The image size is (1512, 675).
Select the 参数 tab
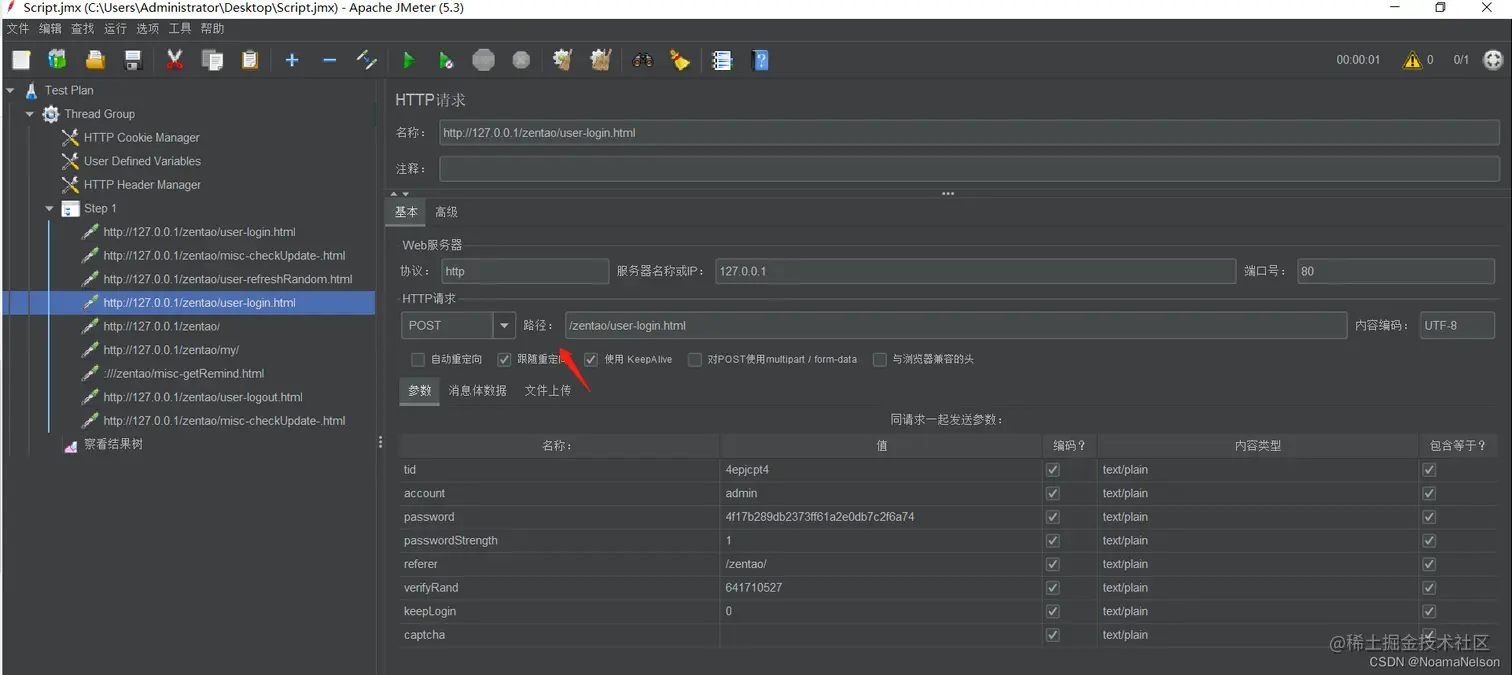point(419,391)
